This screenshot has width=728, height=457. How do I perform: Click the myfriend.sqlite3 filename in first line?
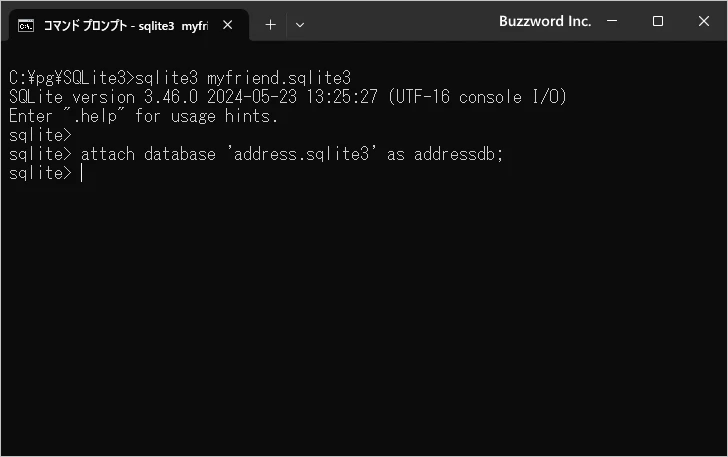tap(279, 78)
